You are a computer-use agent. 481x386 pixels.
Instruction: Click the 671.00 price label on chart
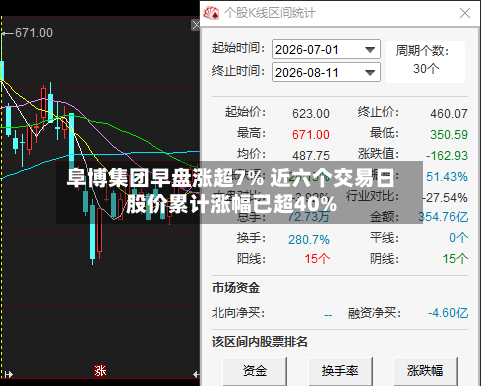(34, 33)
